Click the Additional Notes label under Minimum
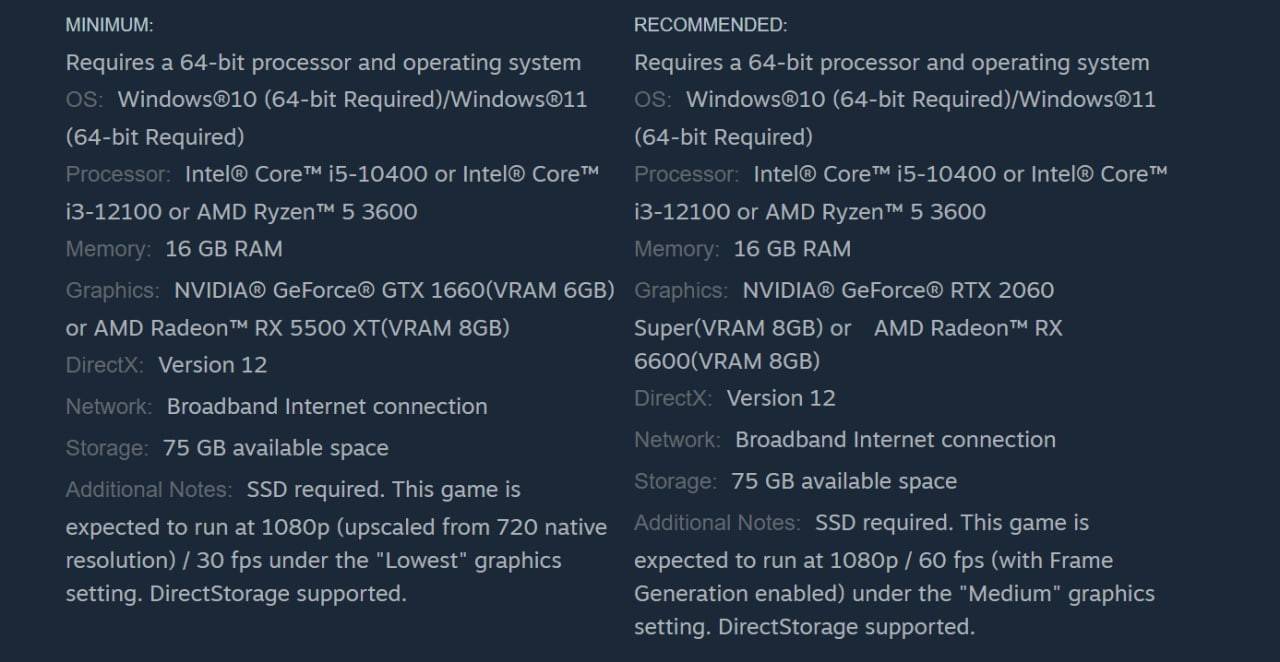The width and height of the screenshot is (1280, 662). click(x=149, y=490)
